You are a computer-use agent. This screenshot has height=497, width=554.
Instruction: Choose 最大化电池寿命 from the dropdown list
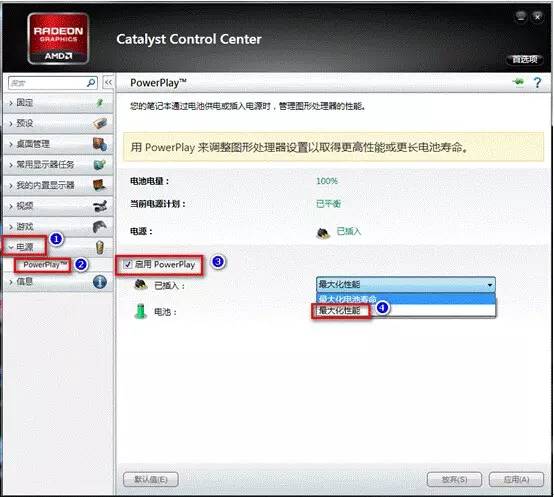[406, 299]
